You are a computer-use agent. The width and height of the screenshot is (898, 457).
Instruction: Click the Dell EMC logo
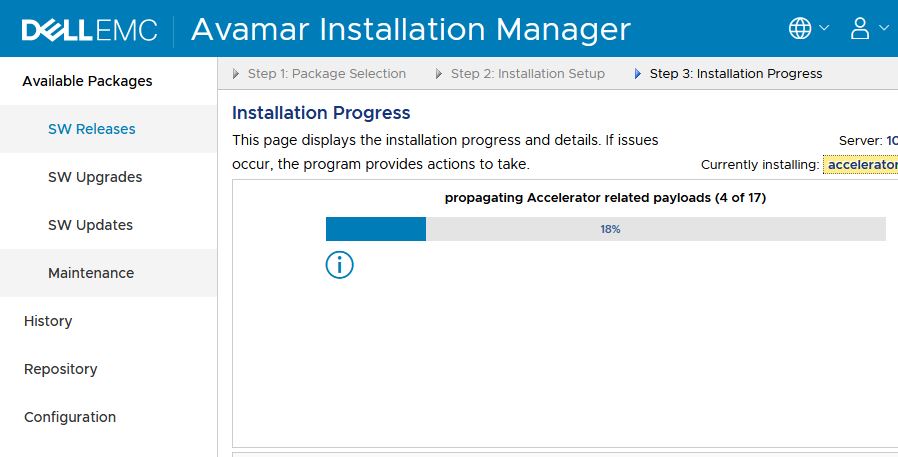pos(90,30)
